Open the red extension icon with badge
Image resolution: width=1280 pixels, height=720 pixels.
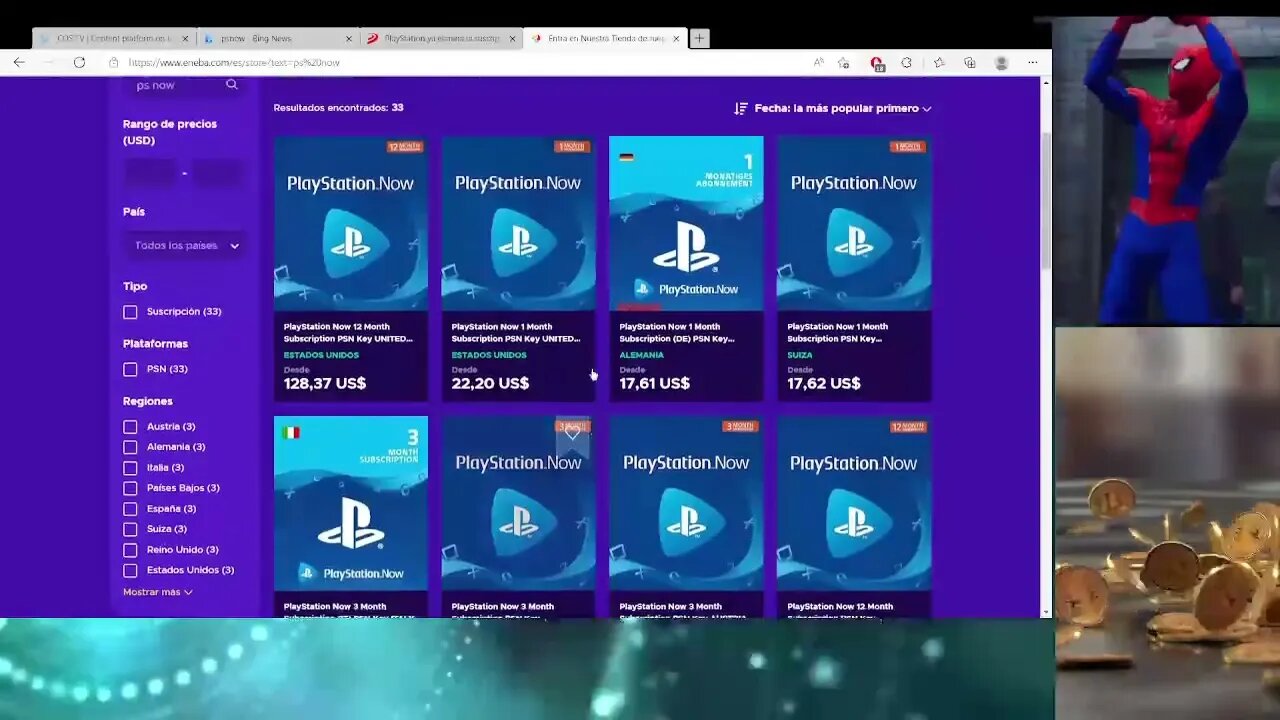[x=877, y=63]
